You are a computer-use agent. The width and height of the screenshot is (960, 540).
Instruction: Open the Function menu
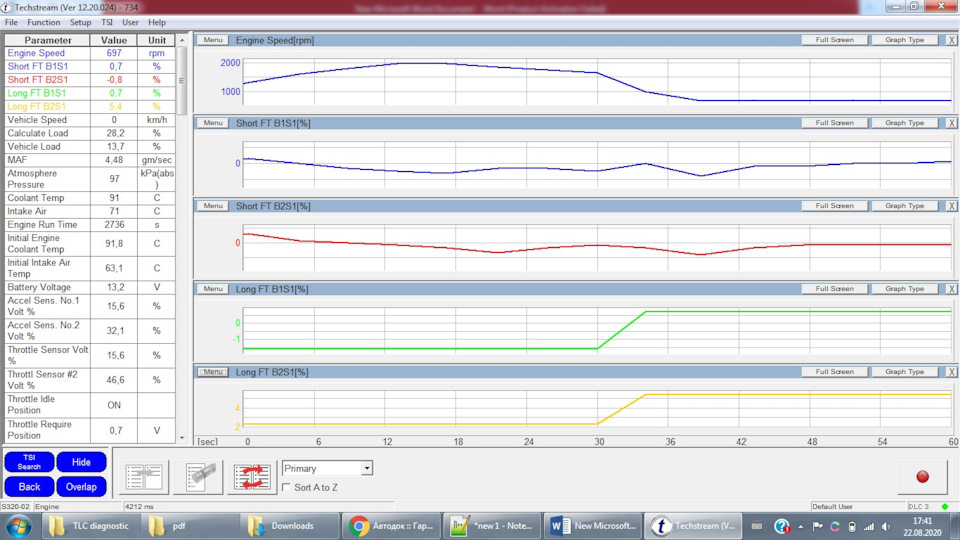click(x=43, y=22)
